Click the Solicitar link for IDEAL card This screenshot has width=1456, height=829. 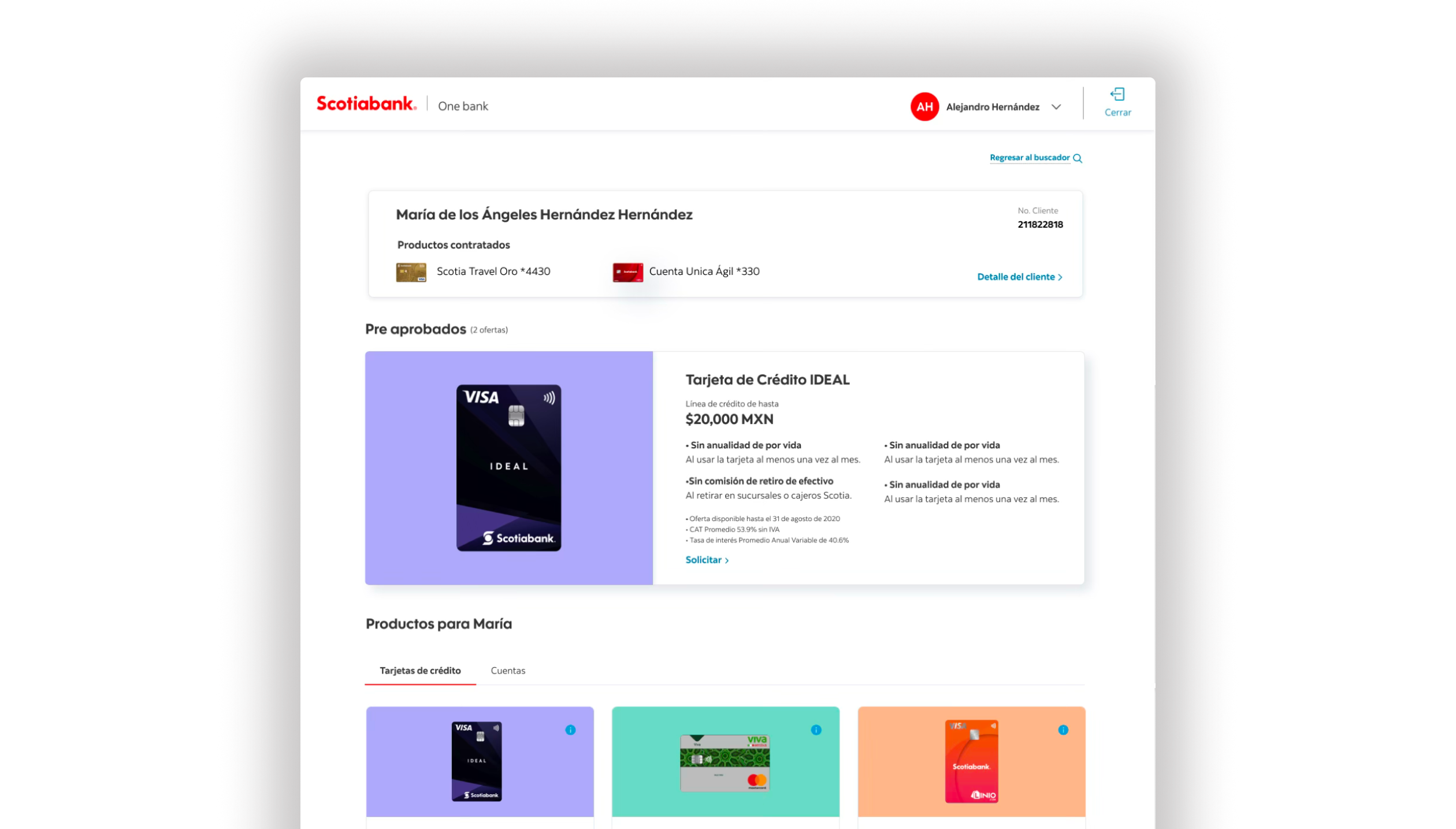click(x=707, y=560)
